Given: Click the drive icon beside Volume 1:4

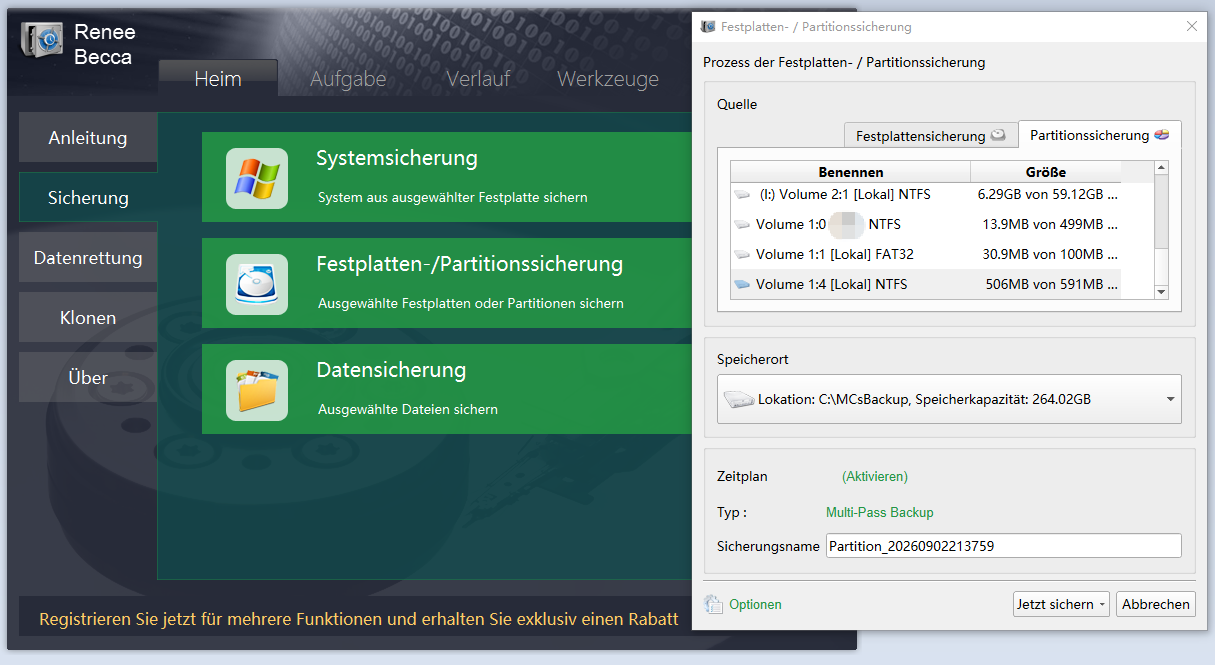Looking at the screenshot, I should [742, 284].
